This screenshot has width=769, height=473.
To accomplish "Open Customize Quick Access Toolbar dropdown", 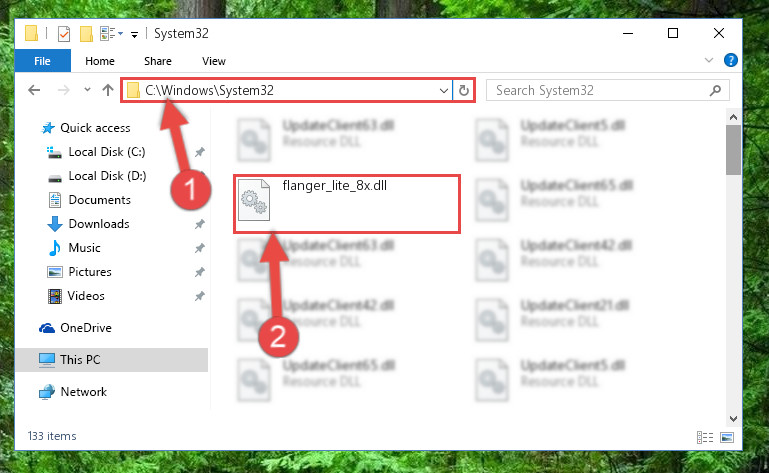I will click(134, 34).
